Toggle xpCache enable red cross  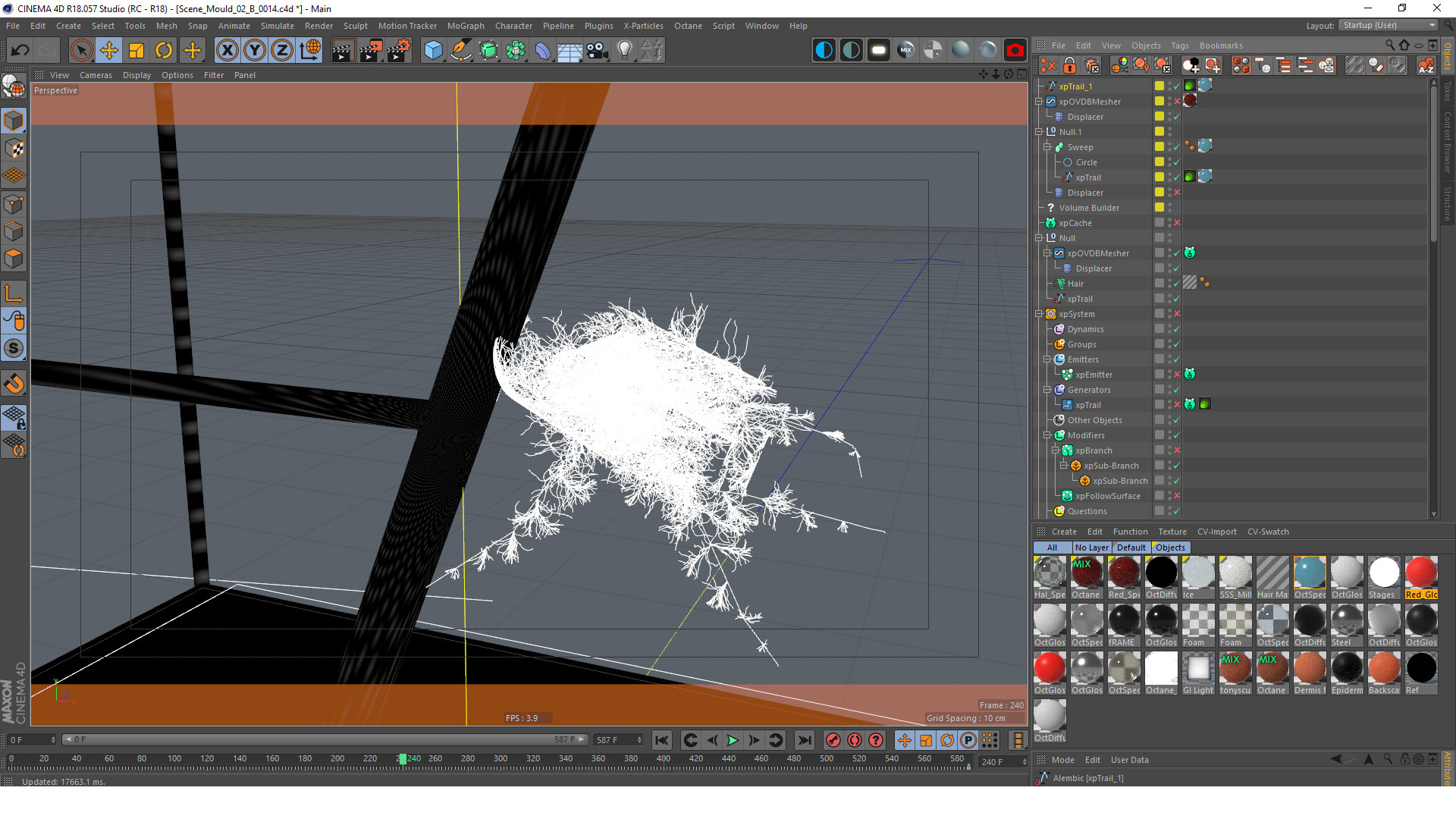click(1177, 223)
